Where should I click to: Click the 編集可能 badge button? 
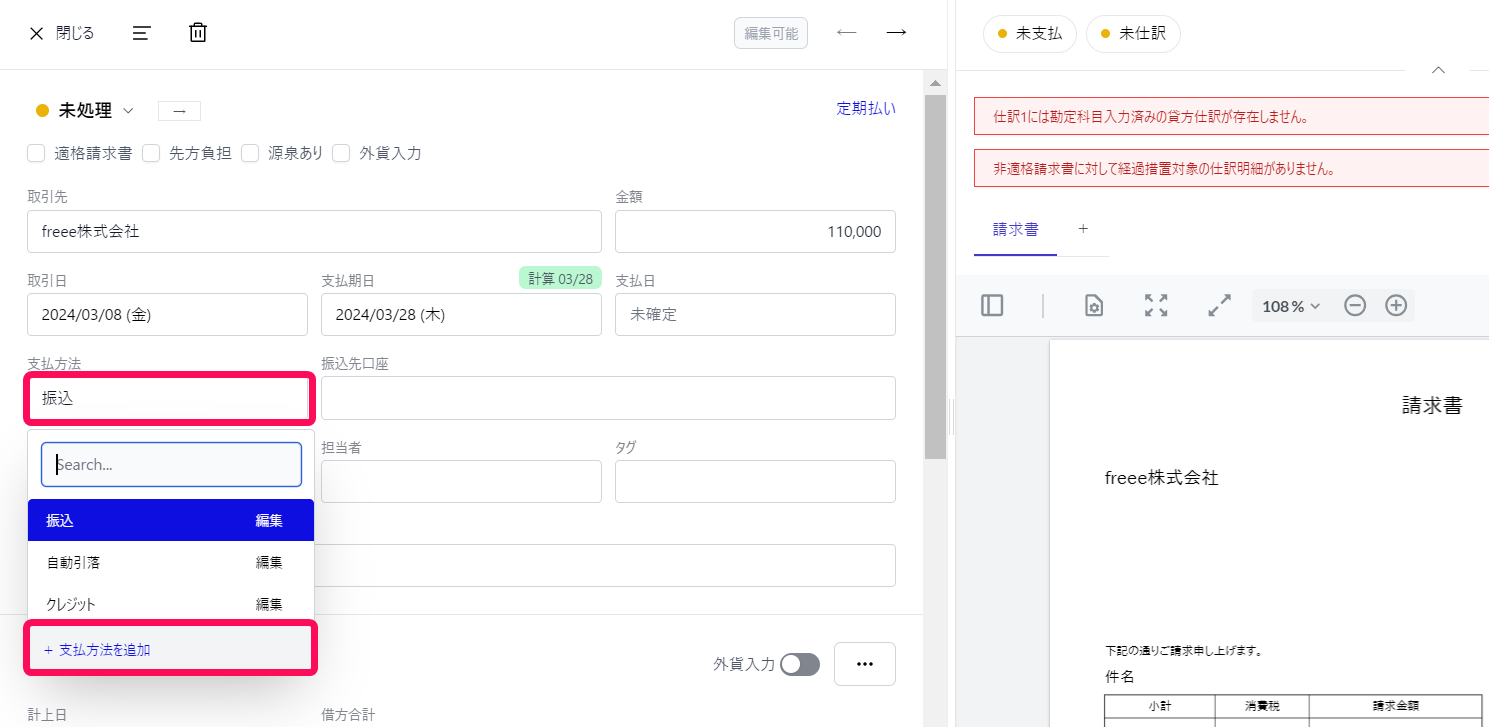771,33
